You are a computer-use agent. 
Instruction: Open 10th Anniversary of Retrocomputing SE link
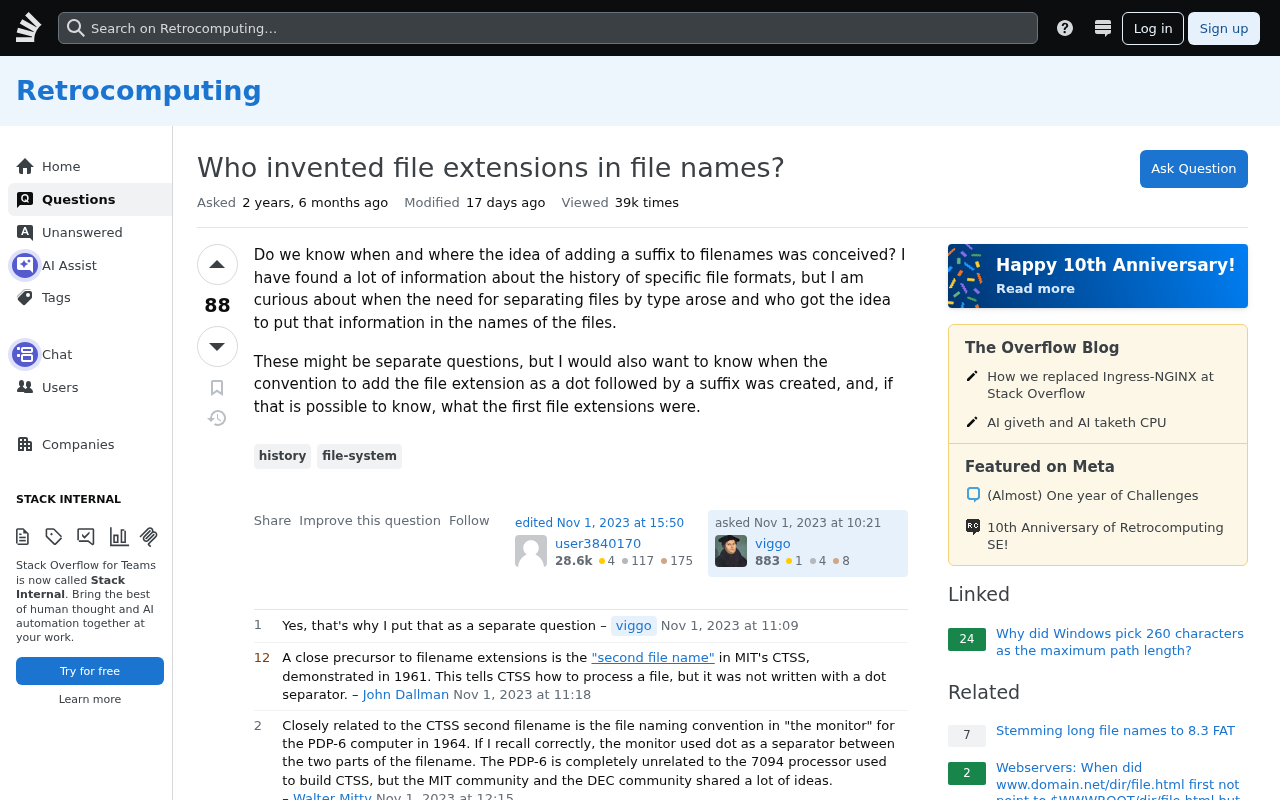coord(1105,536)
